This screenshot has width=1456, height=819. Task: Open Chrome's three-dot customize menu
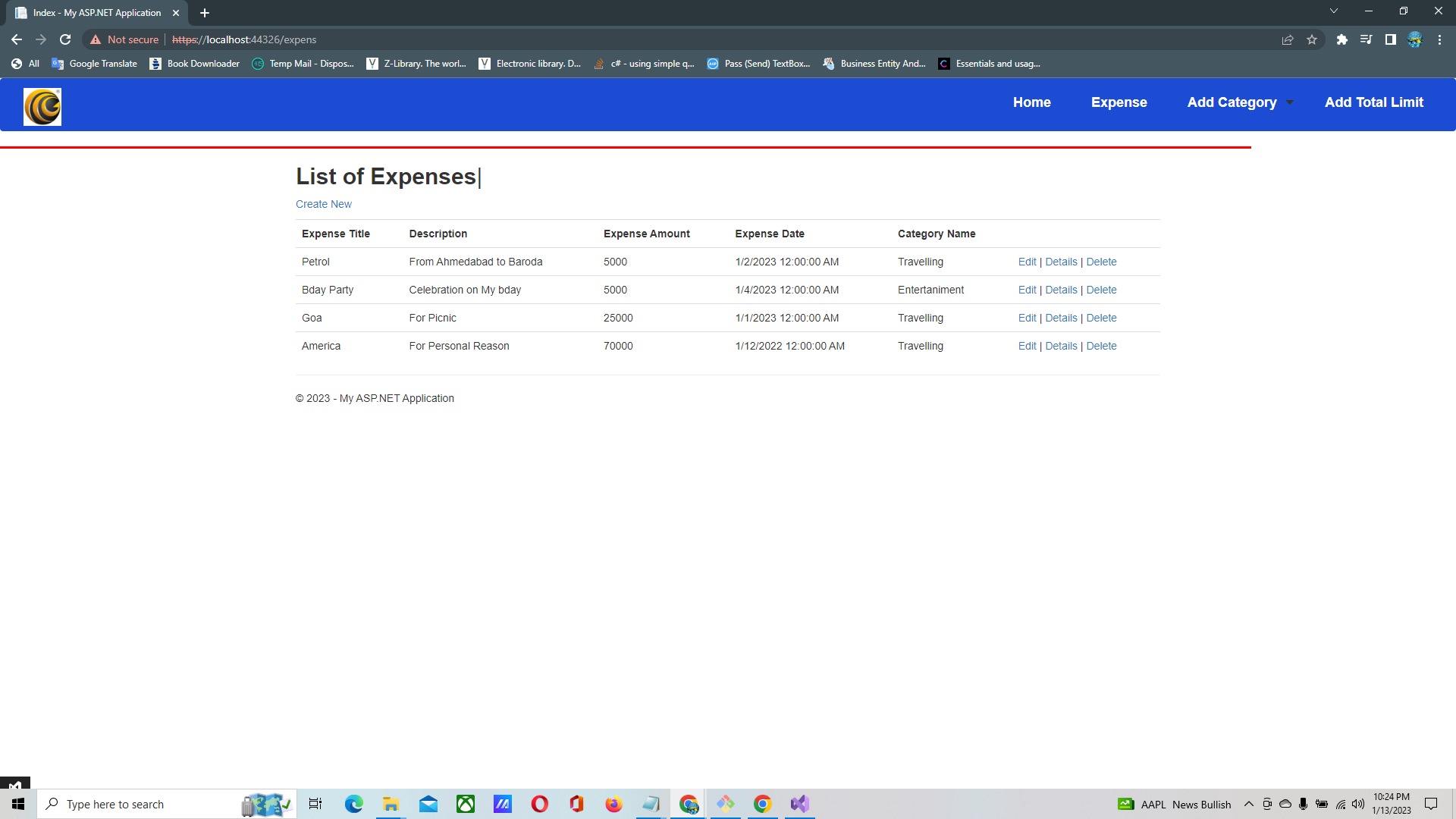1439,39
